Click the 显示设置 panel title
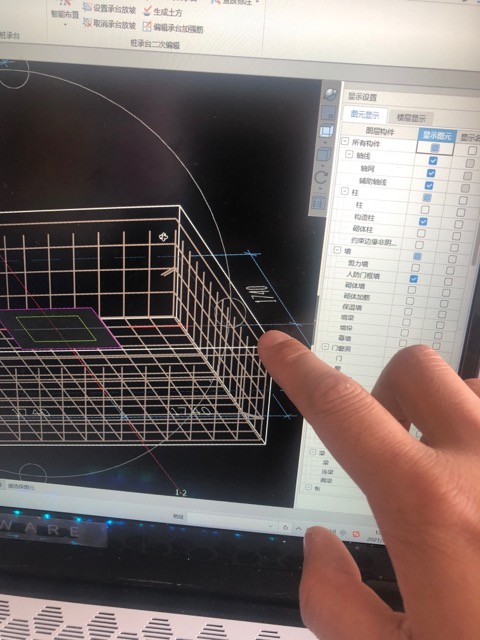480x640 pixels. coord(362,97)
